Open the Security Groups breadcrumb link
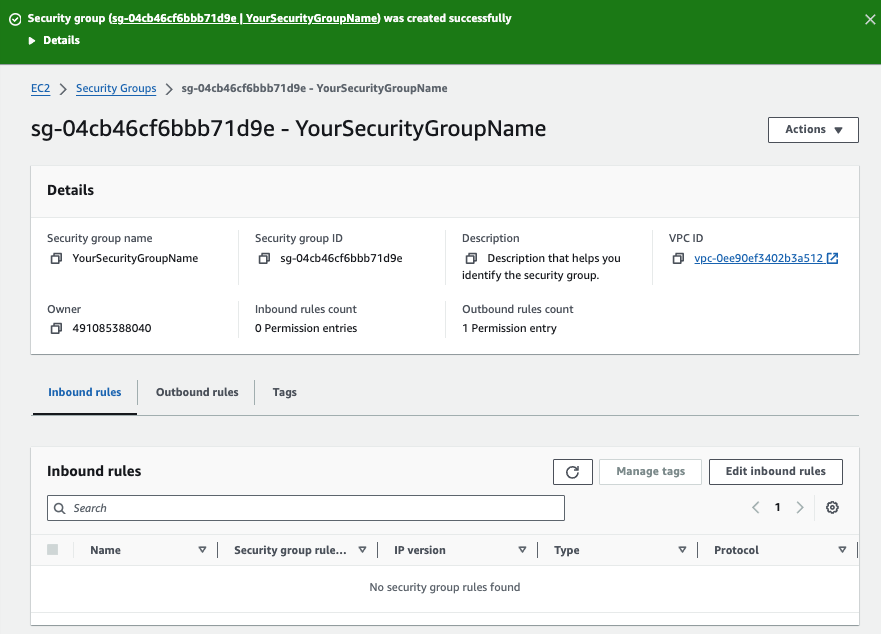 pyautogui.click(x=116, y=88)
